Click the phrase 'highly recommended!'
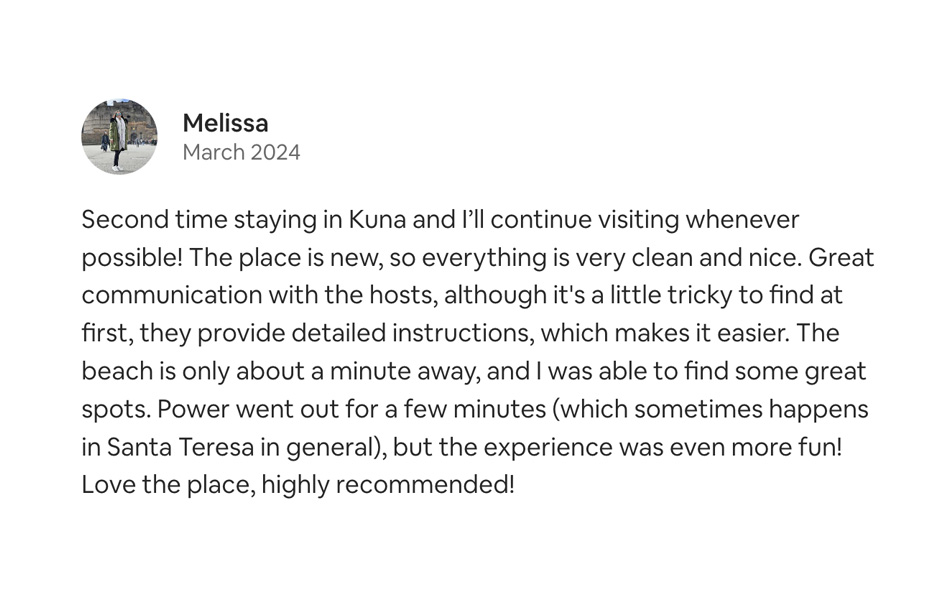 point(388,485)
